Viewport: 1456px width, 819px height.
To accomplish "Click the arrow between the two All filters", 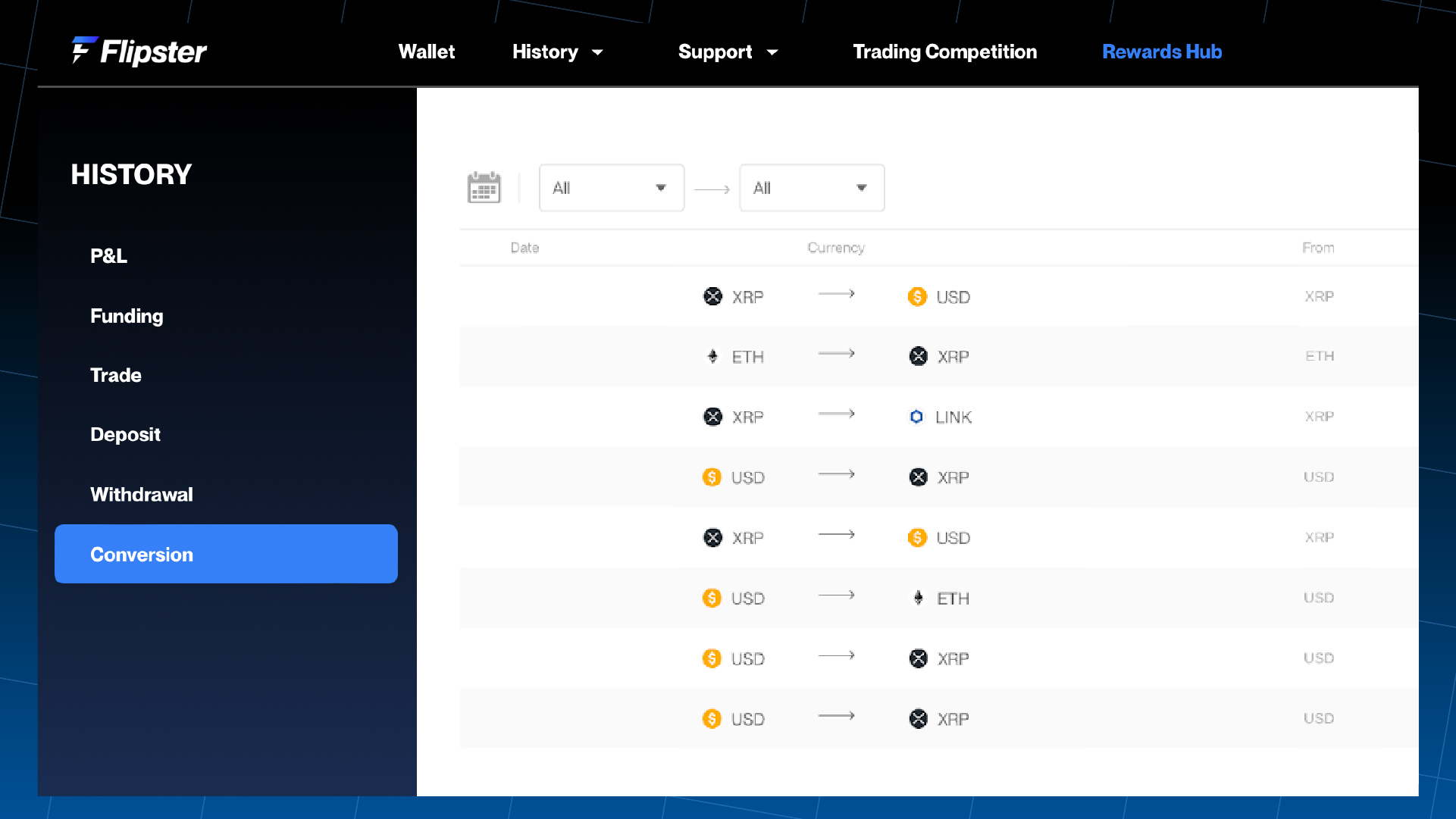I will (712, 189).
